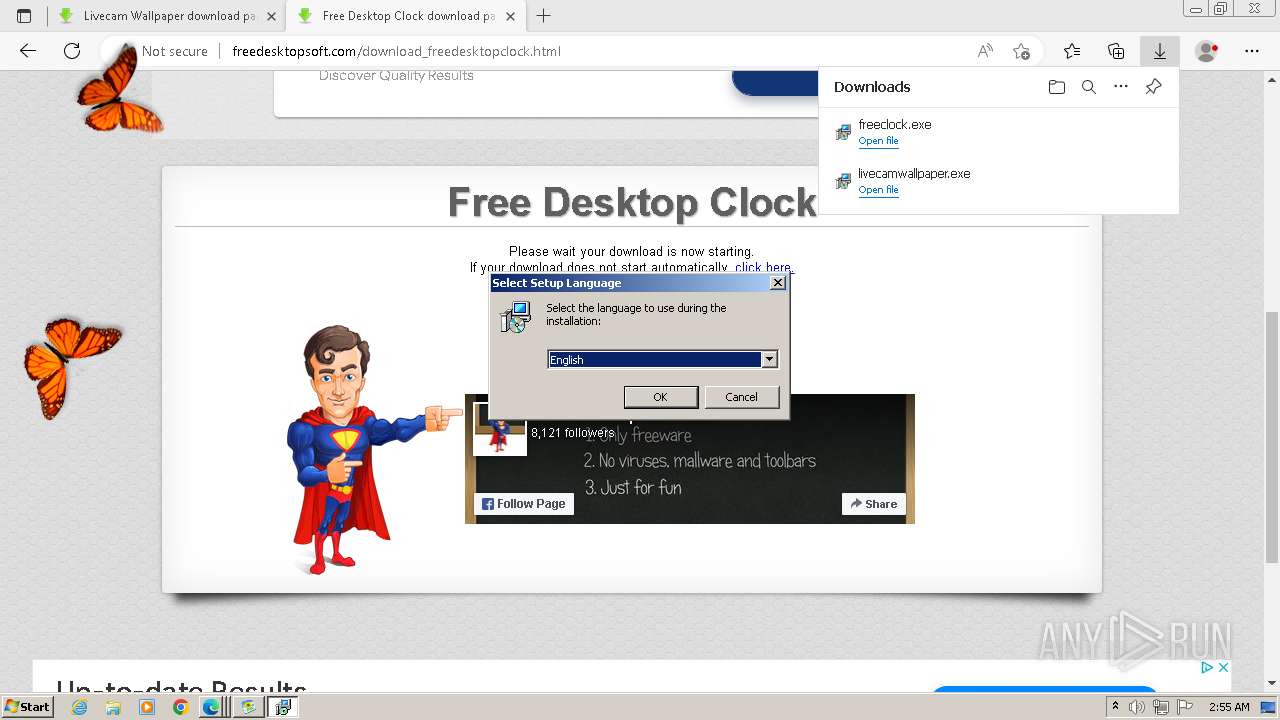Close the Select Setup Language dialog
The width and height of the screenshot is (1280, 720).
(778, 283)
